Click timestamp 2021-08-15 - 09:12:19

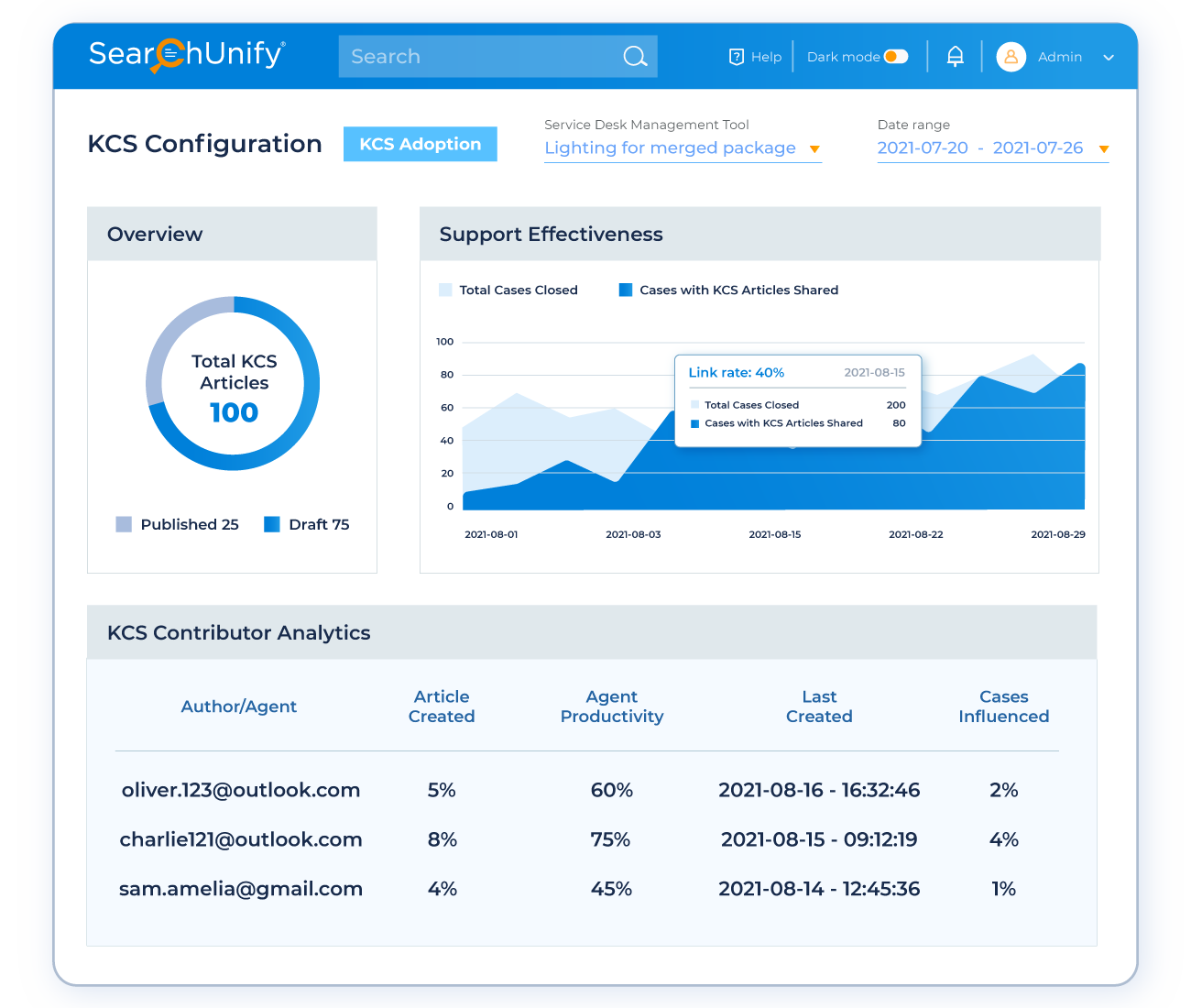click(819, 839)
